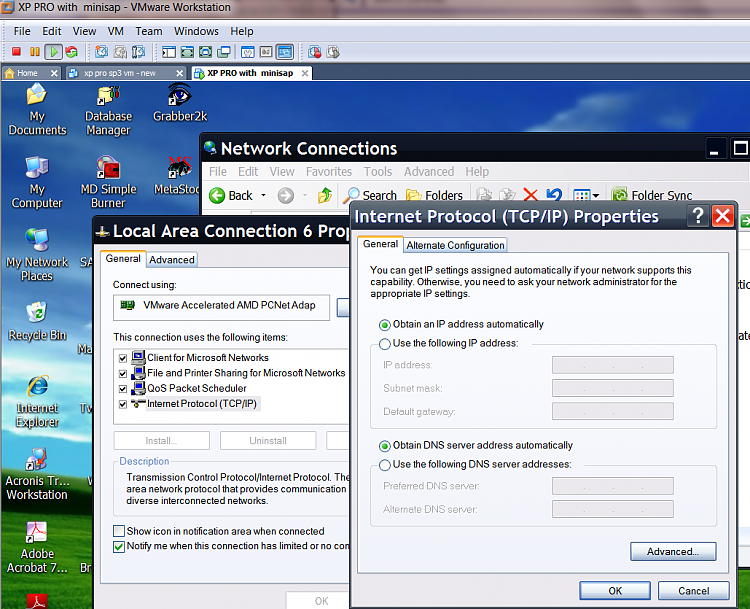Enable 'Show icon in notification area when connected'
This screenshot has height=609, width=750.
[x=119, y=531]
